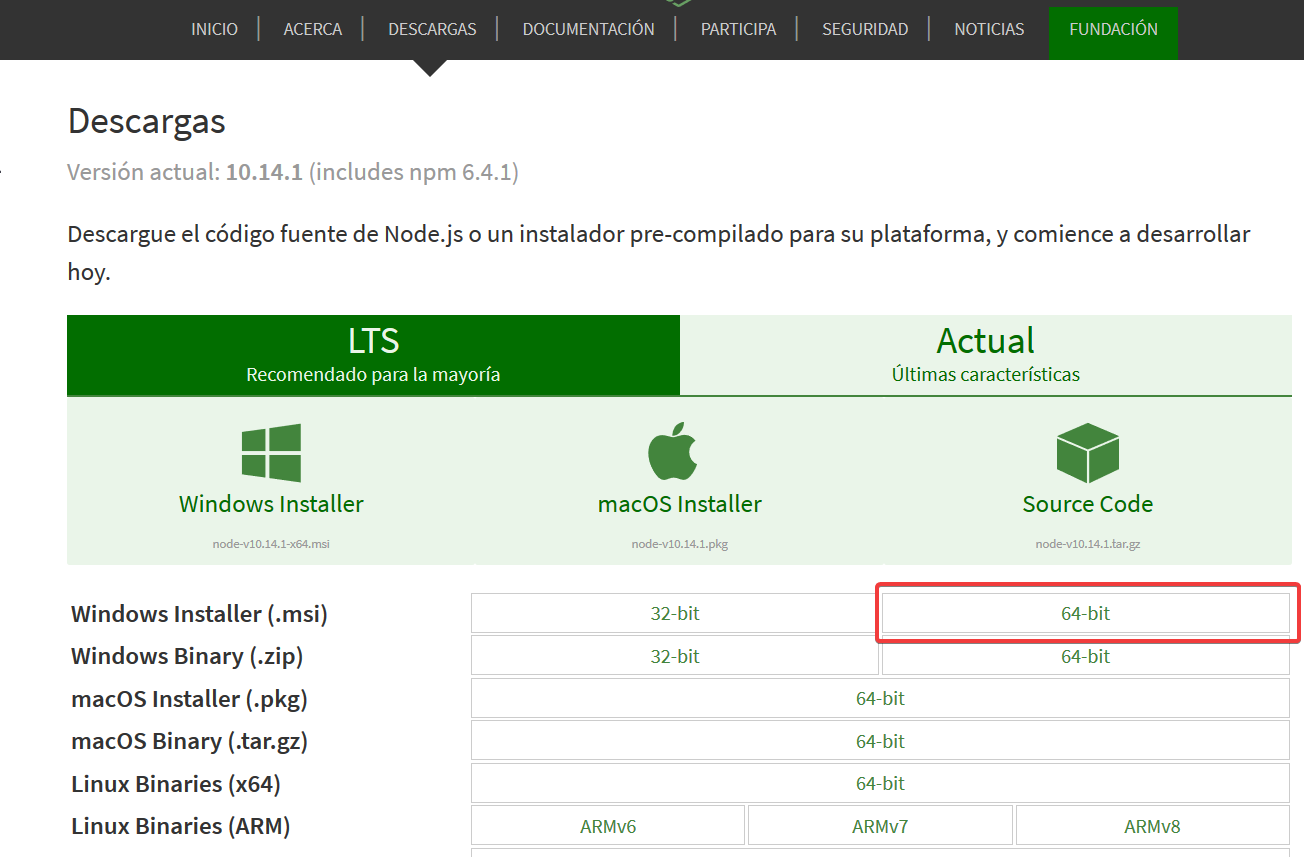Click the Windows Installer link
1304x857 pixels.
[x=271, y=504]
